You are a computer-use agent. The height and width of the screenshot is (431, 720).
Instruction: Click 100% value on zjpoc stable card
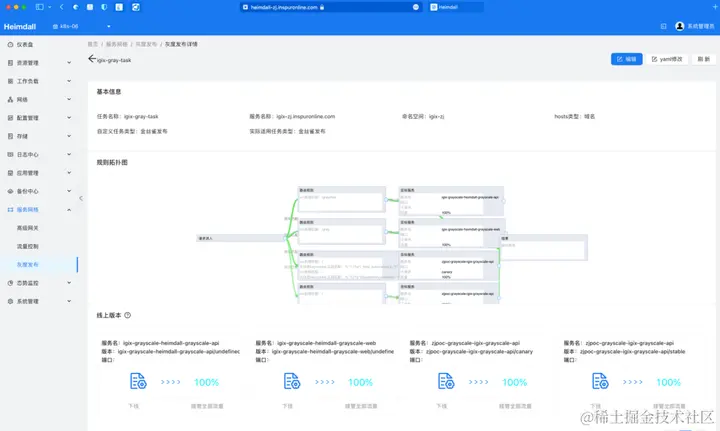(669, 382)
